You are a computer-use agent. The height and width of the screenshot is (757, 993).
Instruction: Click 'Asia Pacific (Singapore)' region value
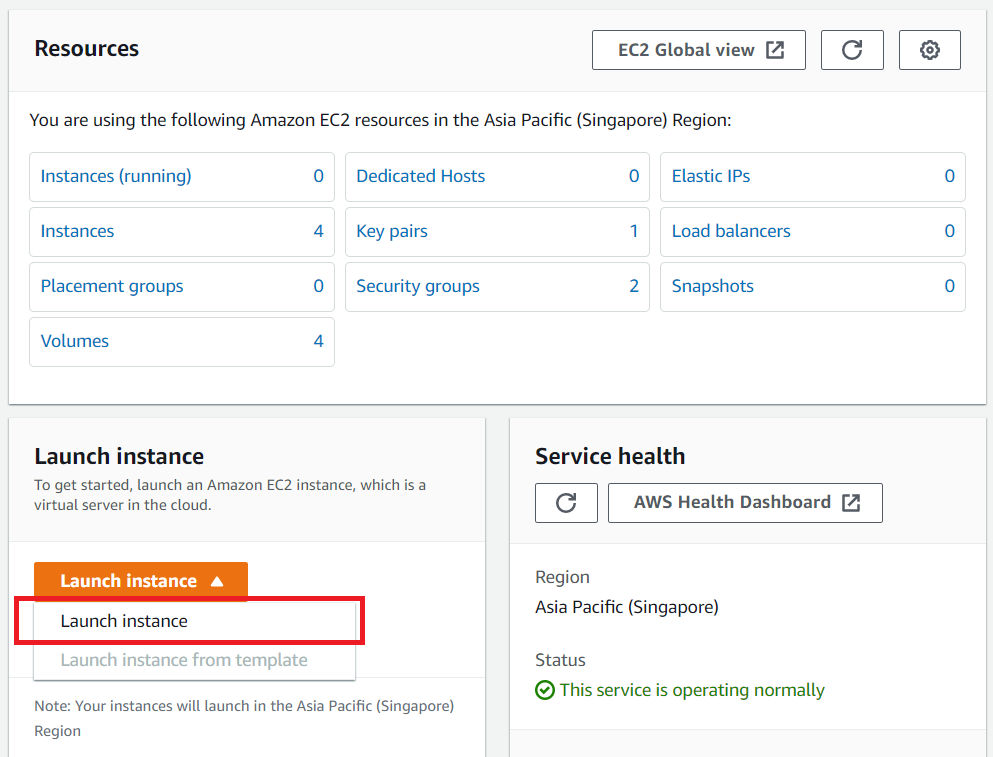pyautogui.click(x=627, y=607)
